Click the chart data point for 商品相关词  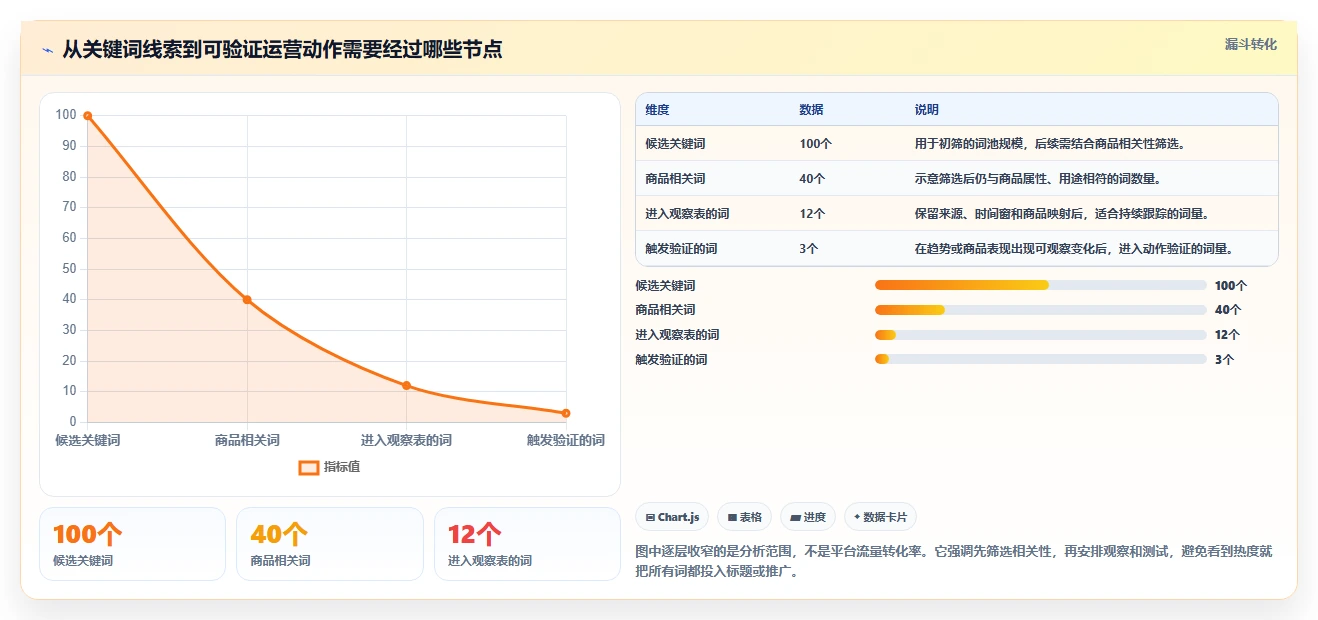247,300
